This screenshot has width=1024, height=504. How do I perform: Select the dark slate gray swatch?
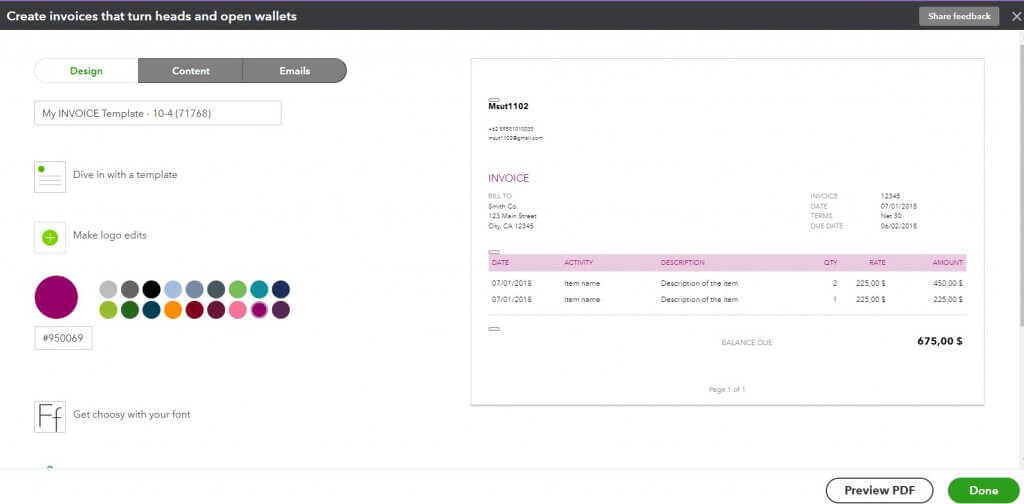click(216, 289)
